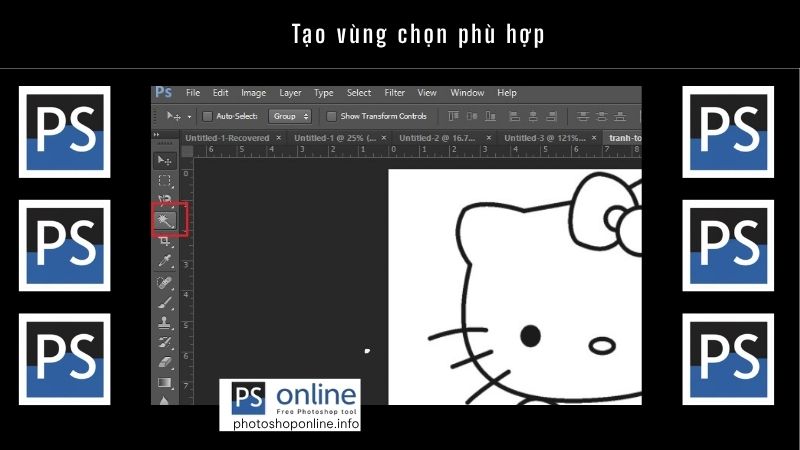Screen dimensions: 800x450
Task: Click the Align Left Edges icon
Action: [x=514, y=116]
